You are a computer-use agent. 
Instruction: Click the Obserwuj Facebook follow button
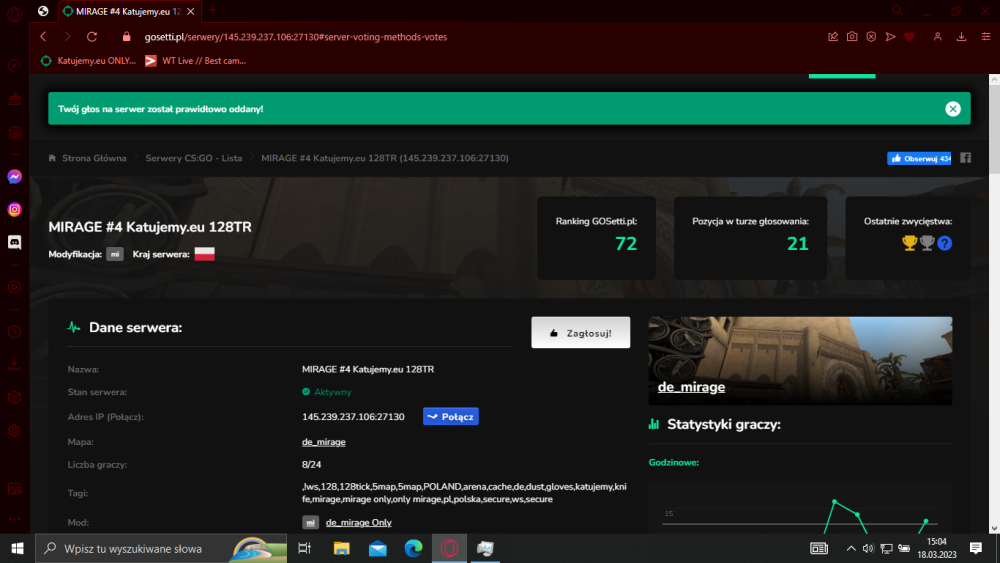(x=919, y=158)
